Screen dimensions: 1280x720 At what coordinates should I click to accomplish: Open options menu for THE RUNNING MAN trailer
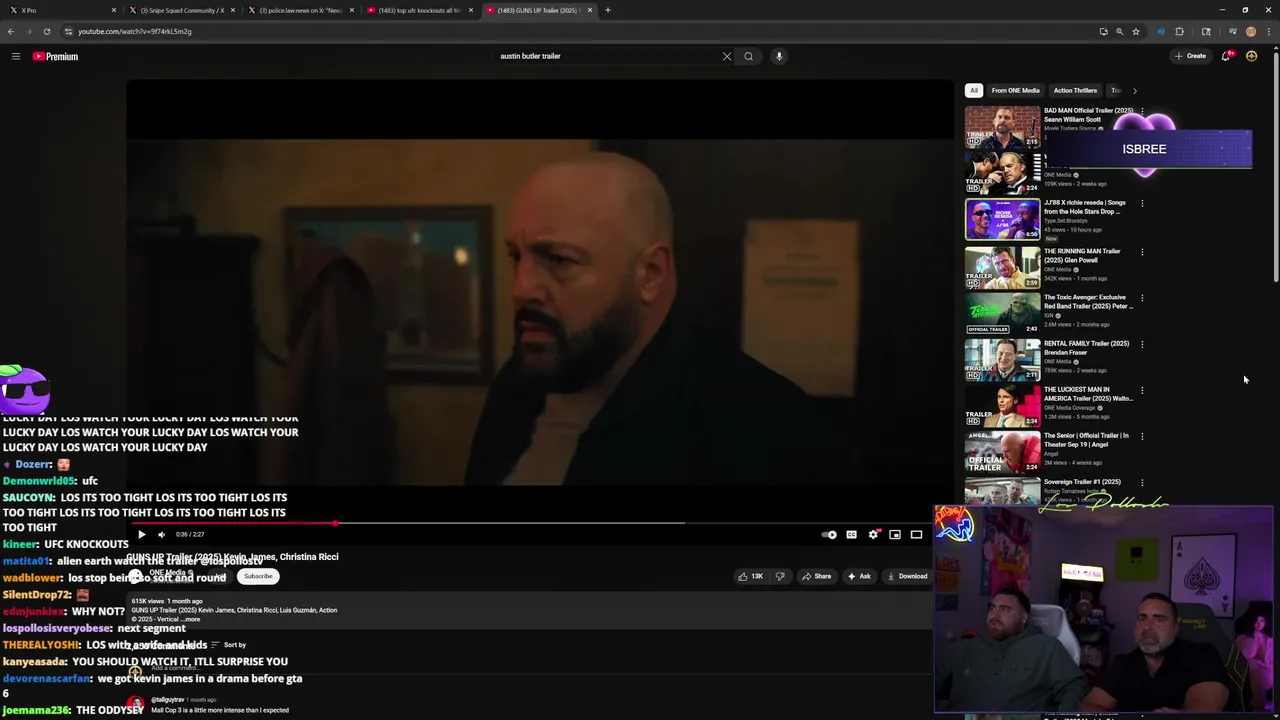[x=1142, y=252]
